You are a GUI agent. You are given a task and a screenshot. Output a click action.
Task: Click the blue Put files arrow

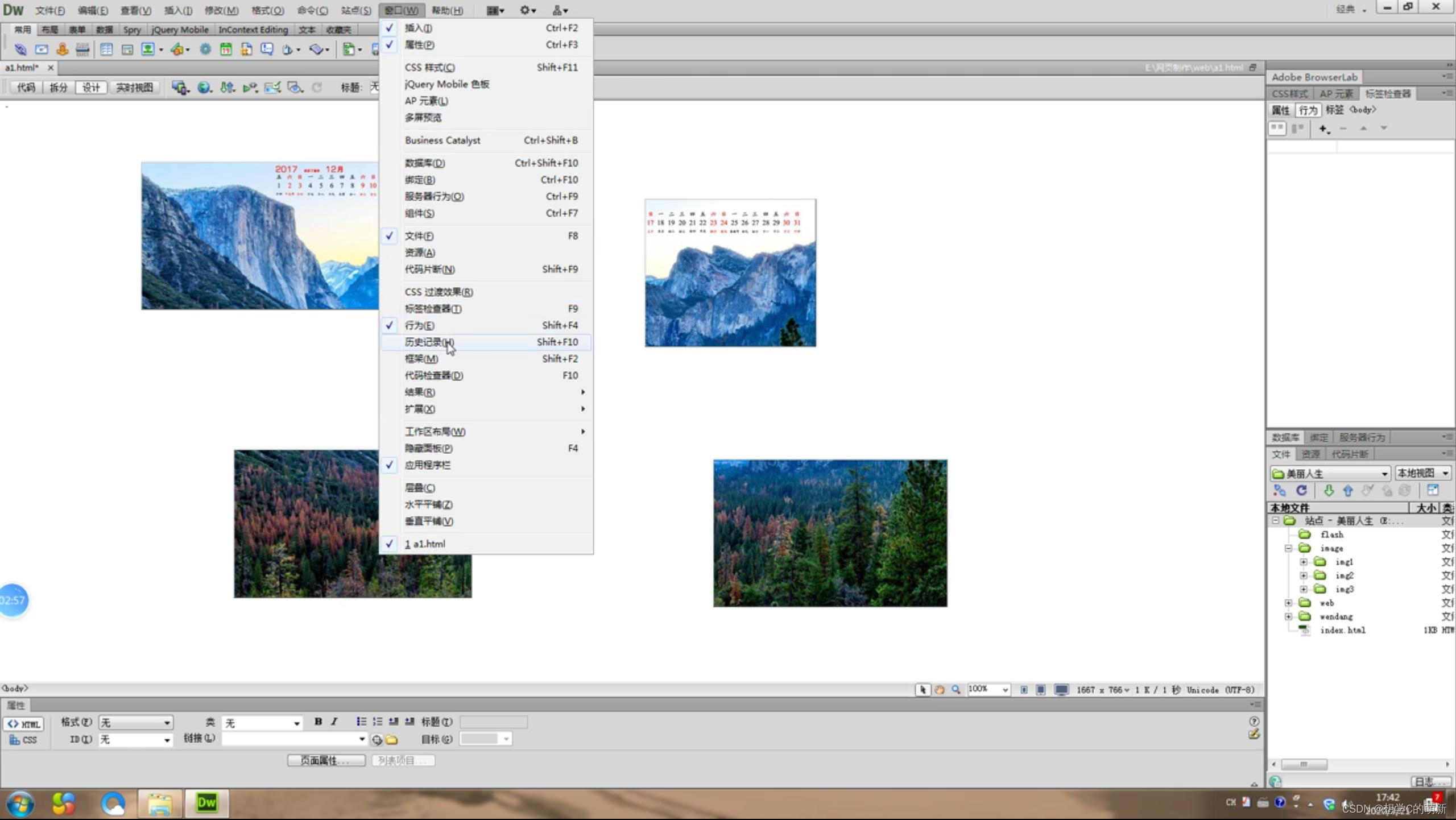coord(1347,490)
